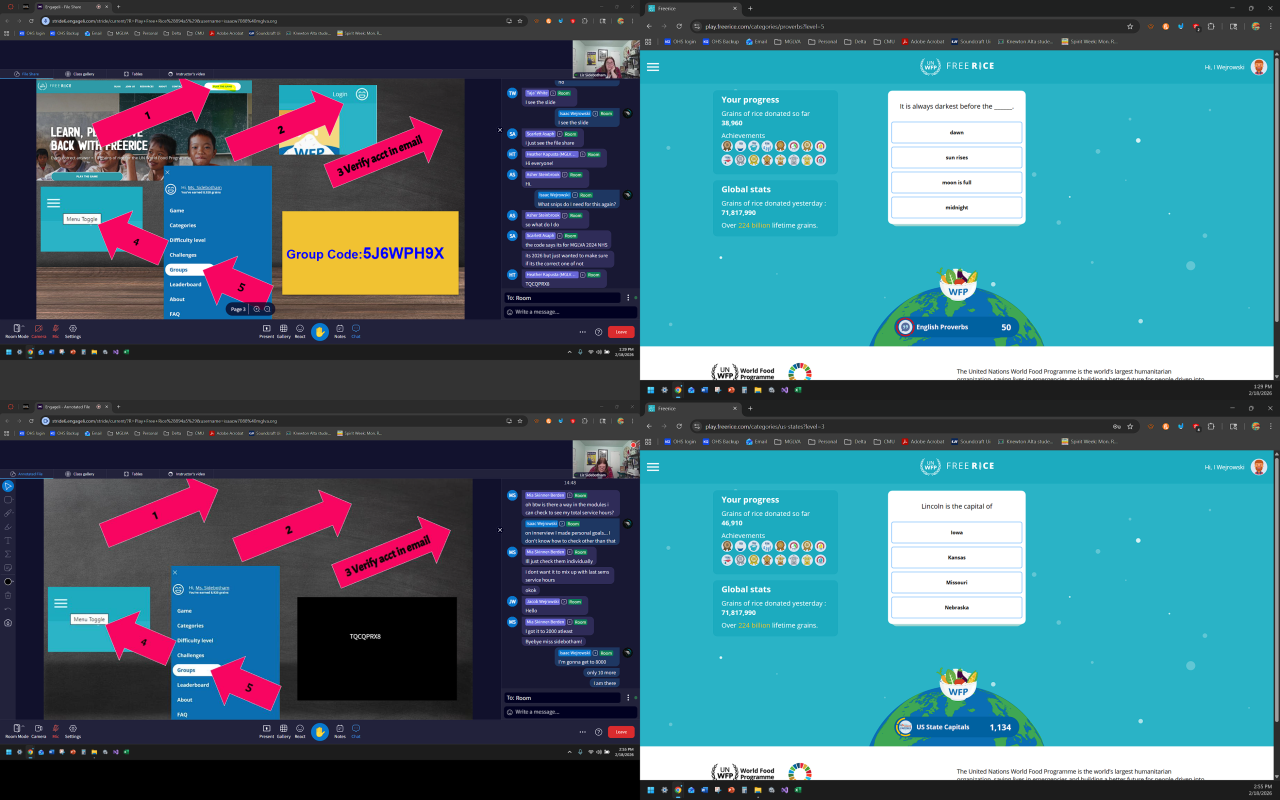Viewport: 1280px width, 800px height.
Task: Open hamburger menu in the US State Capitals Freerice window
Action: 653,467
